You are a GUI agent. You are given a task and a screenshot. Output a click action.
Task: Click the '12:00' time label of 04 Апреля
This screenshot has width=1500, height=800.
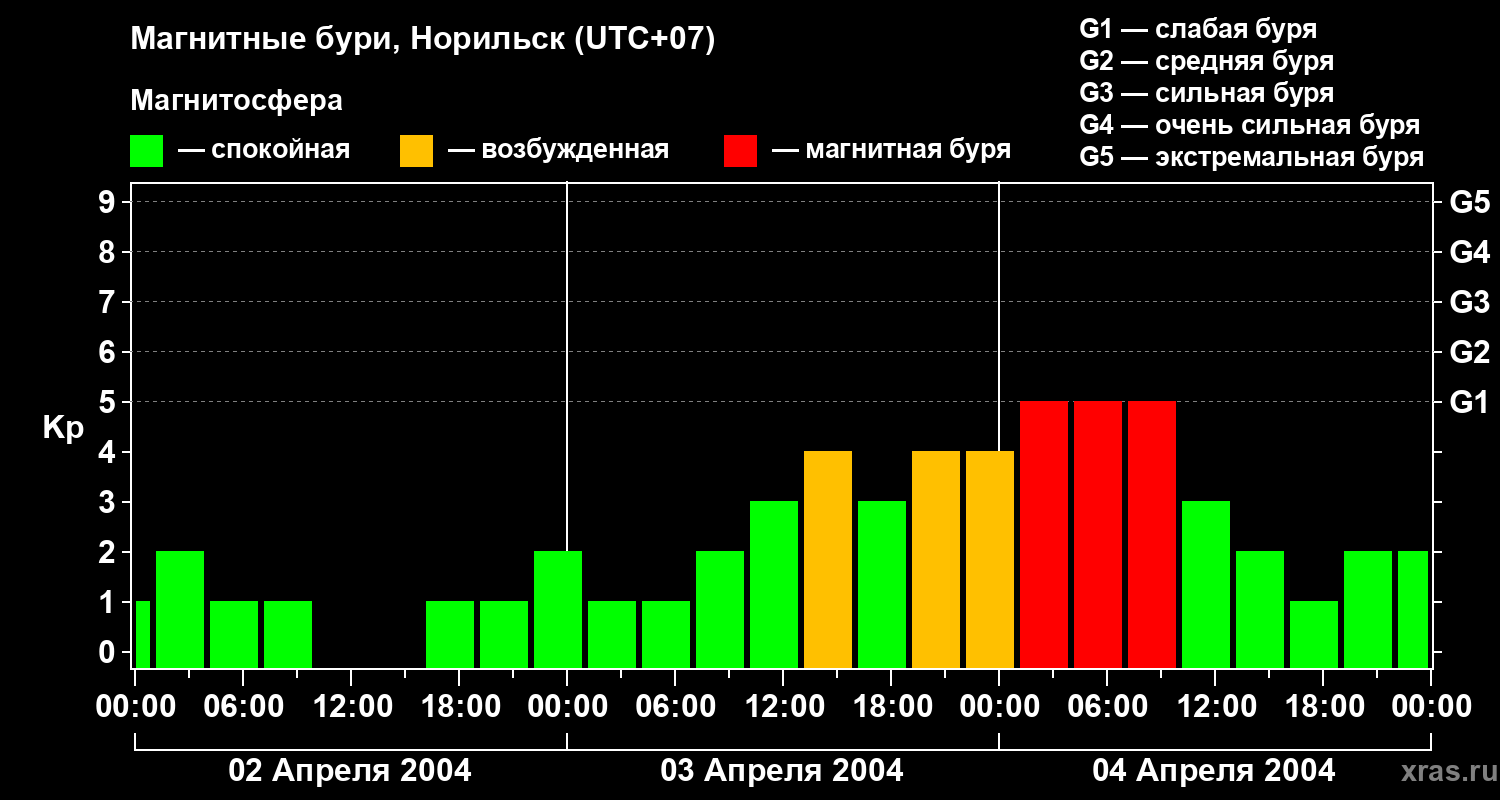(1215, 707)
